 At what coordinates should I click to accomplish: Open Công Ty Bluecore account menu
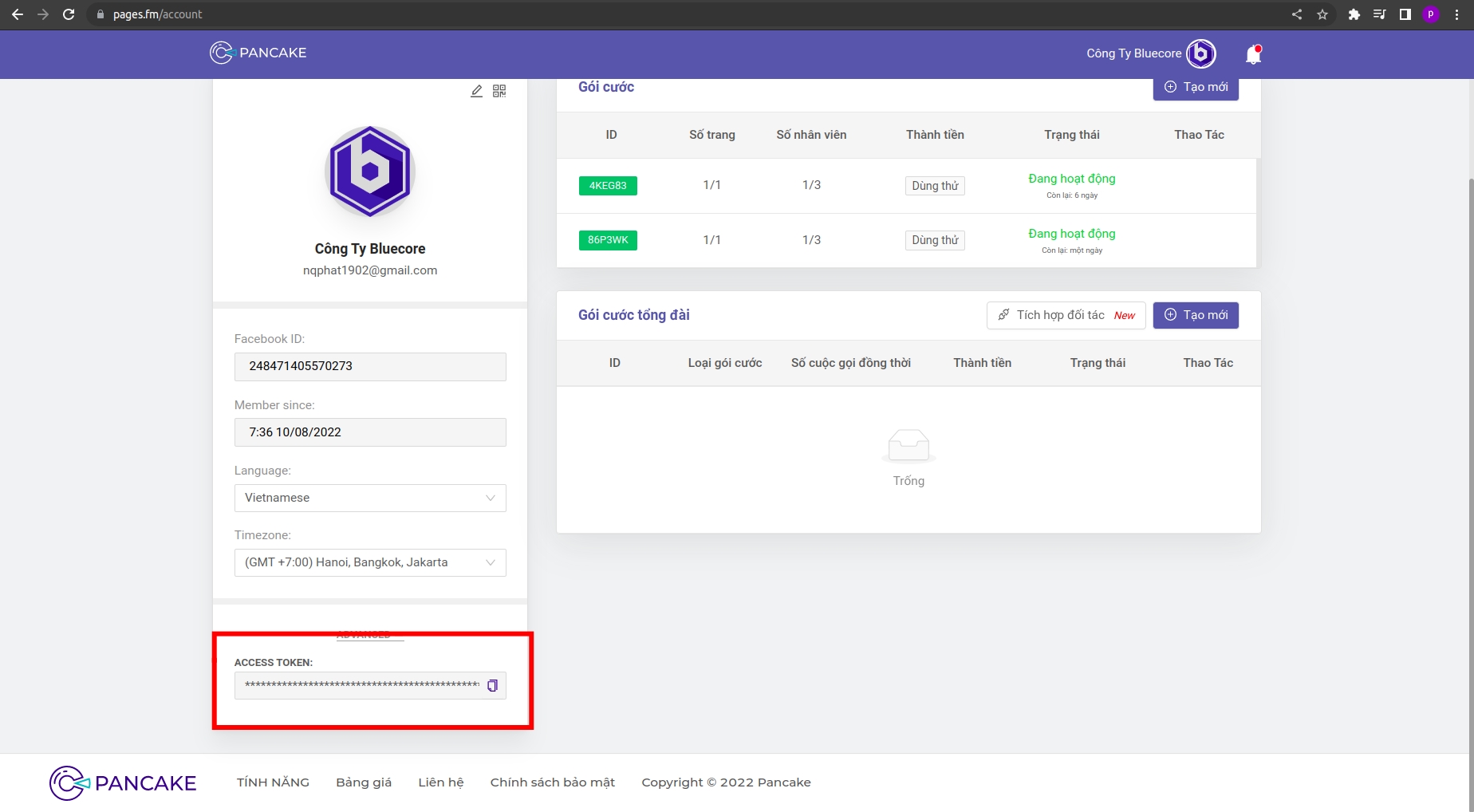coord(1150,53)
